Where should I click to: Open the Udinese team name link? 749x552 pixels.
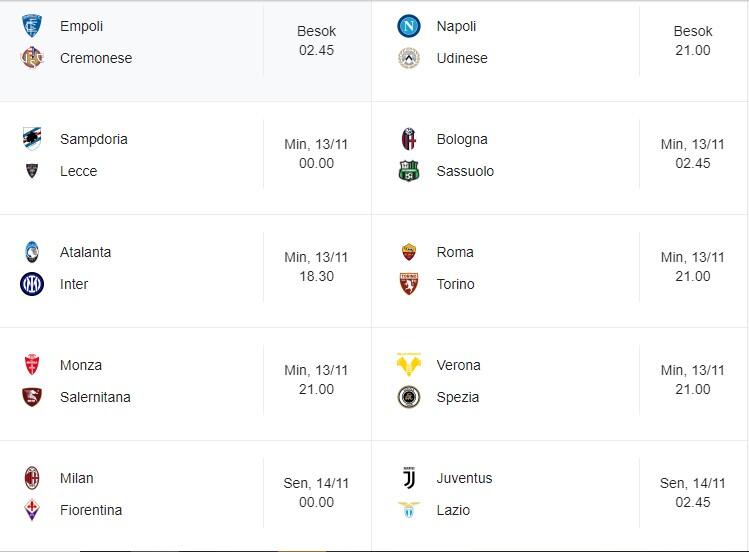462,58
